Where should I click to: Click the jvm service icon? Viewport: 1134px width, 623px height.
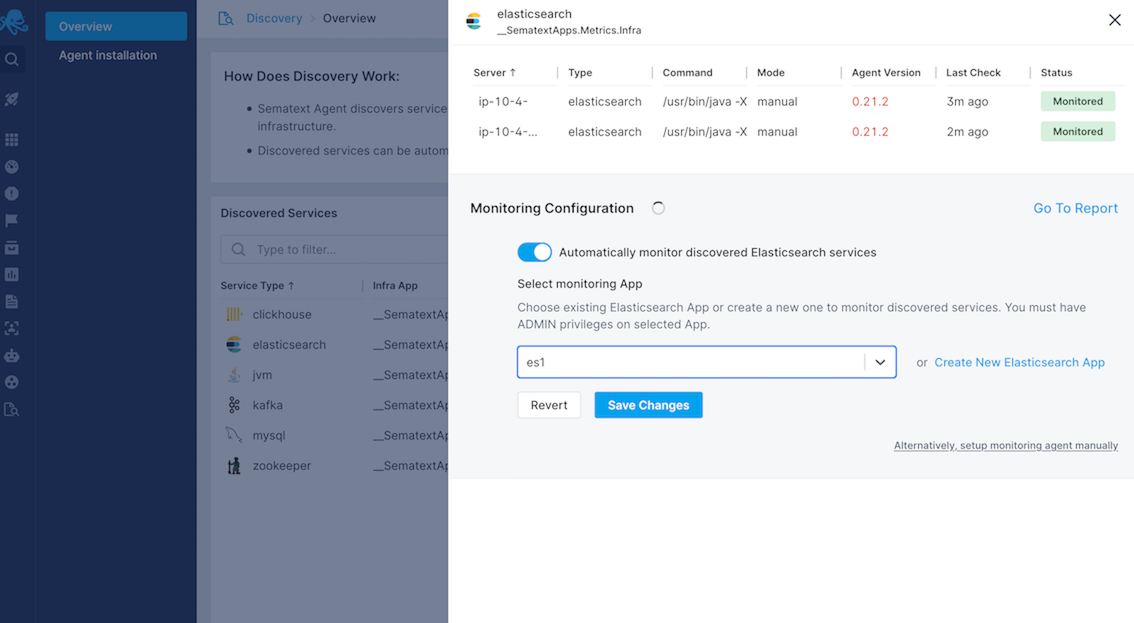click(234, 375)
